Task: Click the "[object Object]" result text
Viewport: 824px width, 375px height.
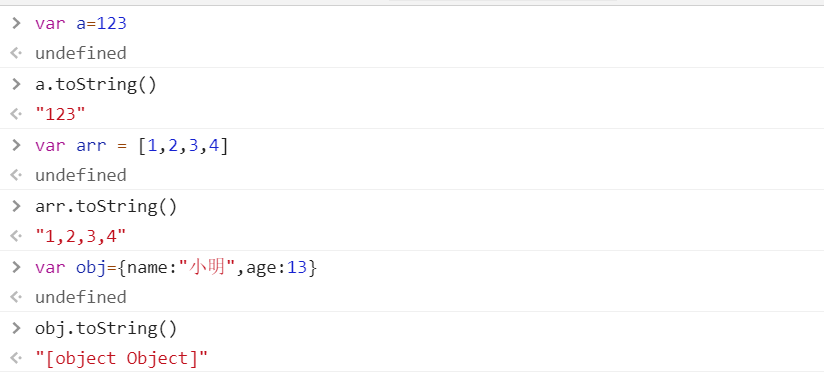Action: coord(121,358)
